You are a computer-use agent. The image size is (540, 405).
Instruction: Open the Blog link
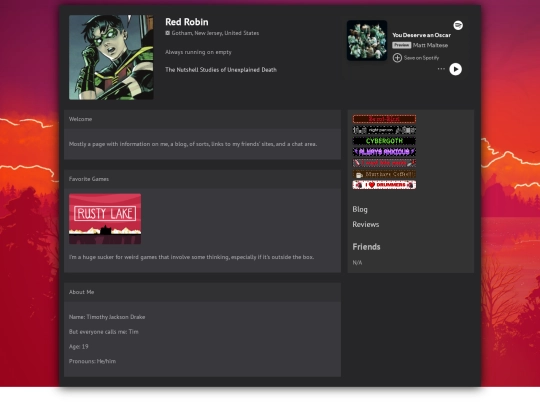360,209
